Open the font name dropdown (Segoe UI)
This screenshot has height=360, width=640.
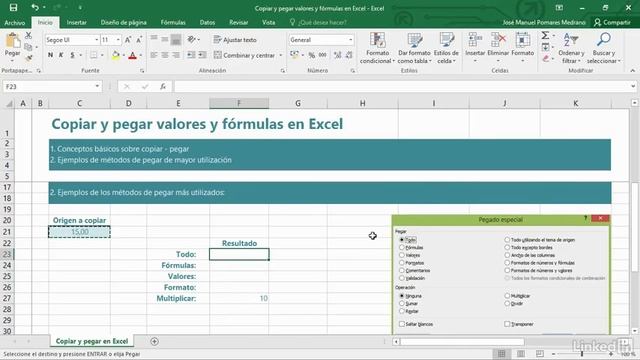[97, 40]
